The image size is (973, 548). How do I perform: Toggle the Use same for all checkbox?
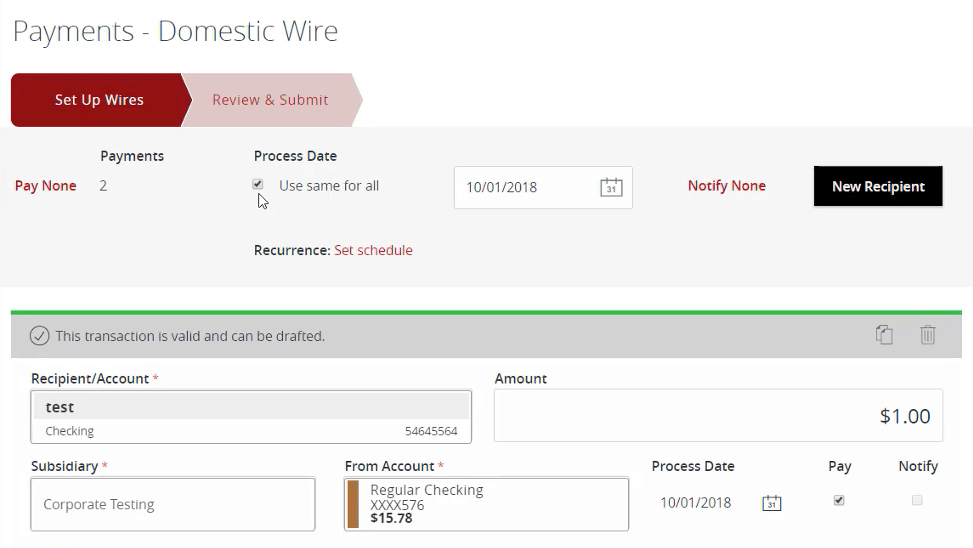pos(258,185)
